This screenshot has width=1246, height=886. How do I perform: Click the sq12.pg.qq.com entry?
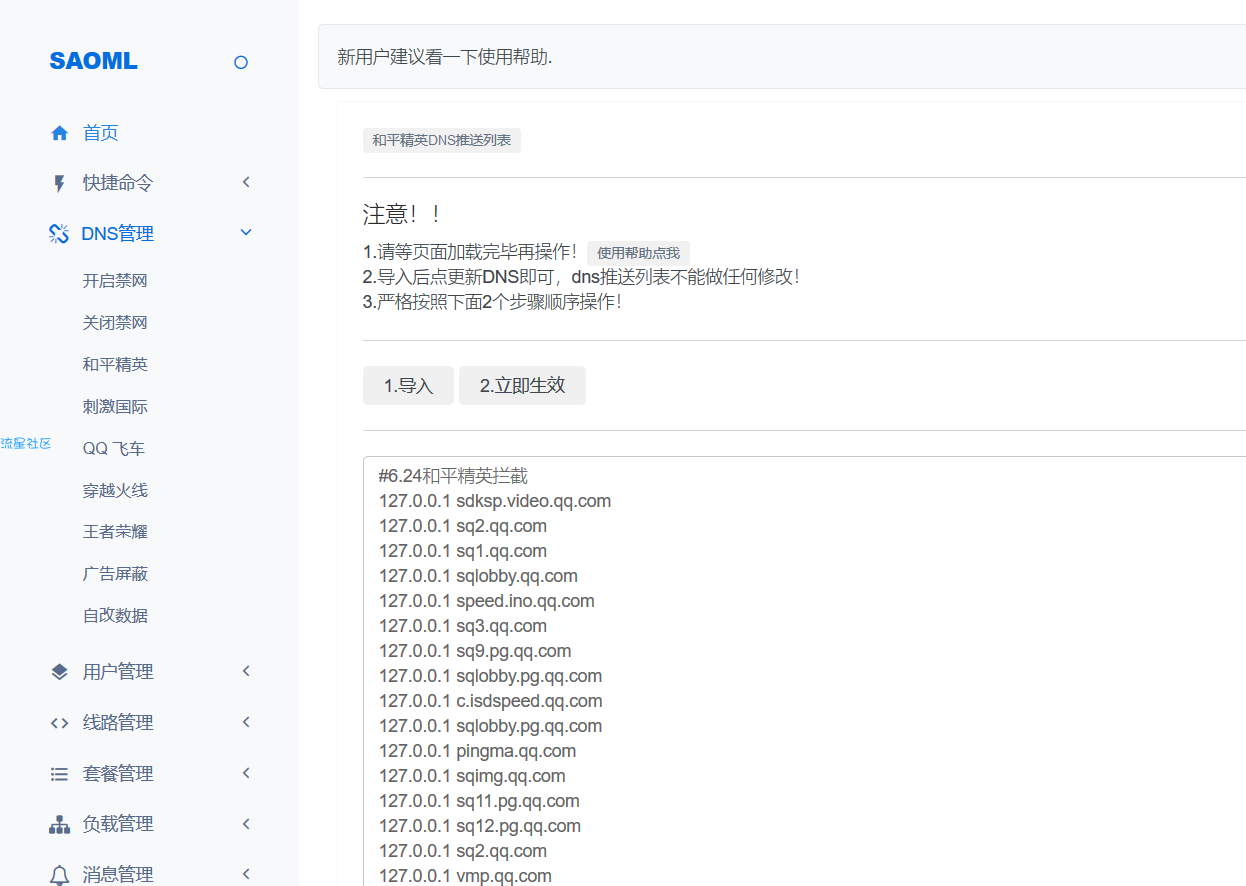coord(518,826)
